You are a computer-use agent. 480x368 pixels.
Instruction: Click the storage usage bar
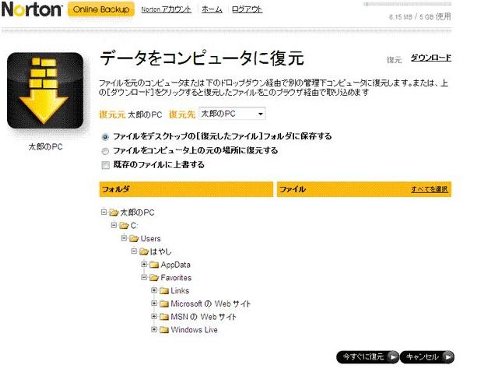point(407,4)
